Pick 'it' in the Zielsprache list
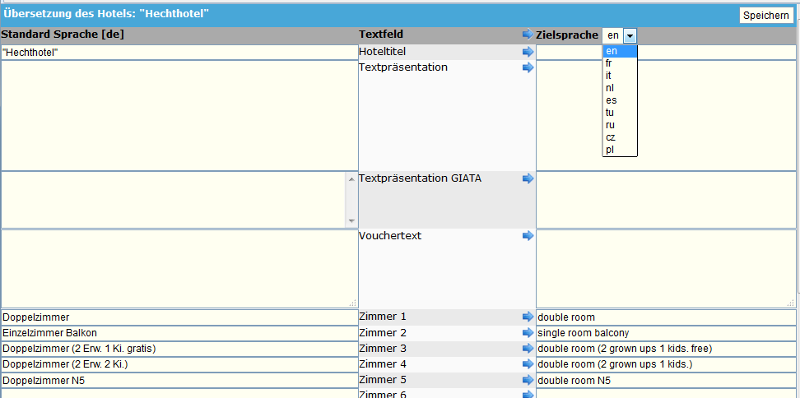800x398 pixels. (620, 76)
